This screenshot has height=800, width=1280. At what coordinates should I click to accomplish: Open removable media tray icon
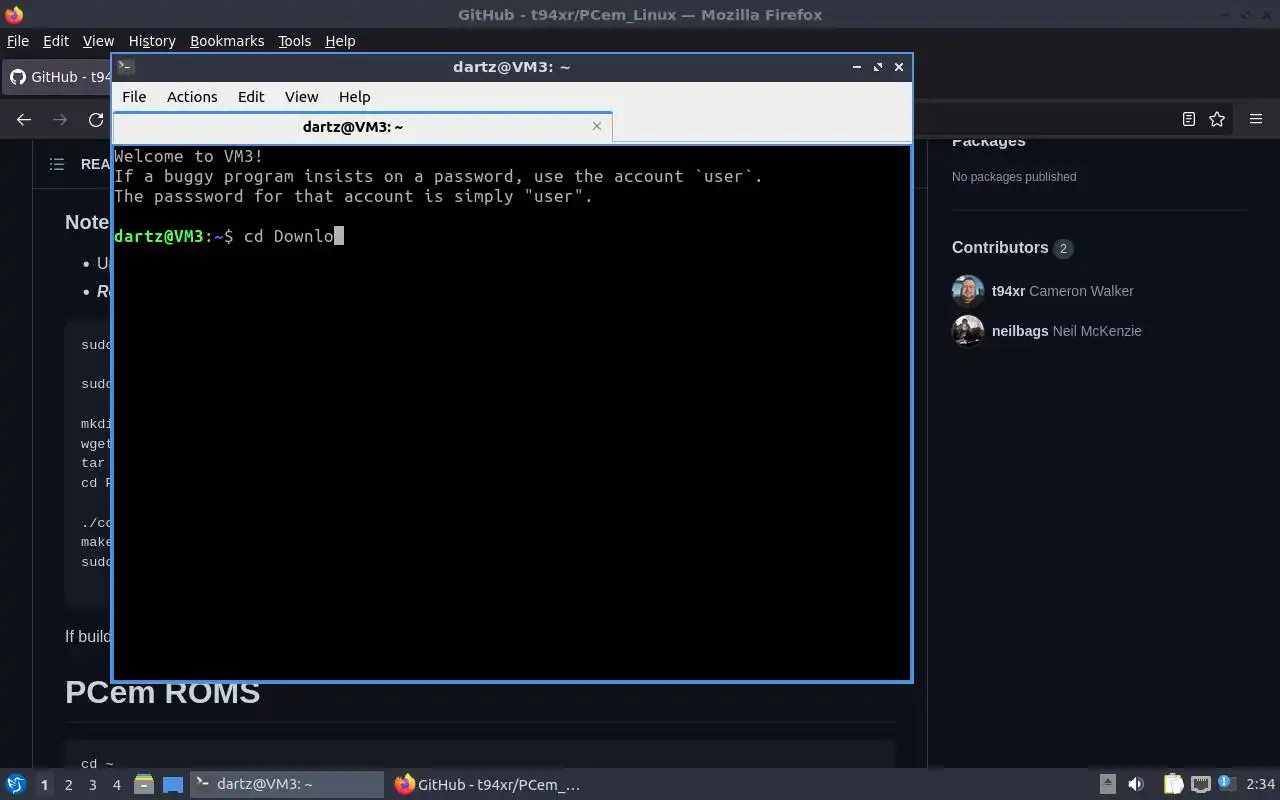pyautogui.click(x=1107, y=785)
